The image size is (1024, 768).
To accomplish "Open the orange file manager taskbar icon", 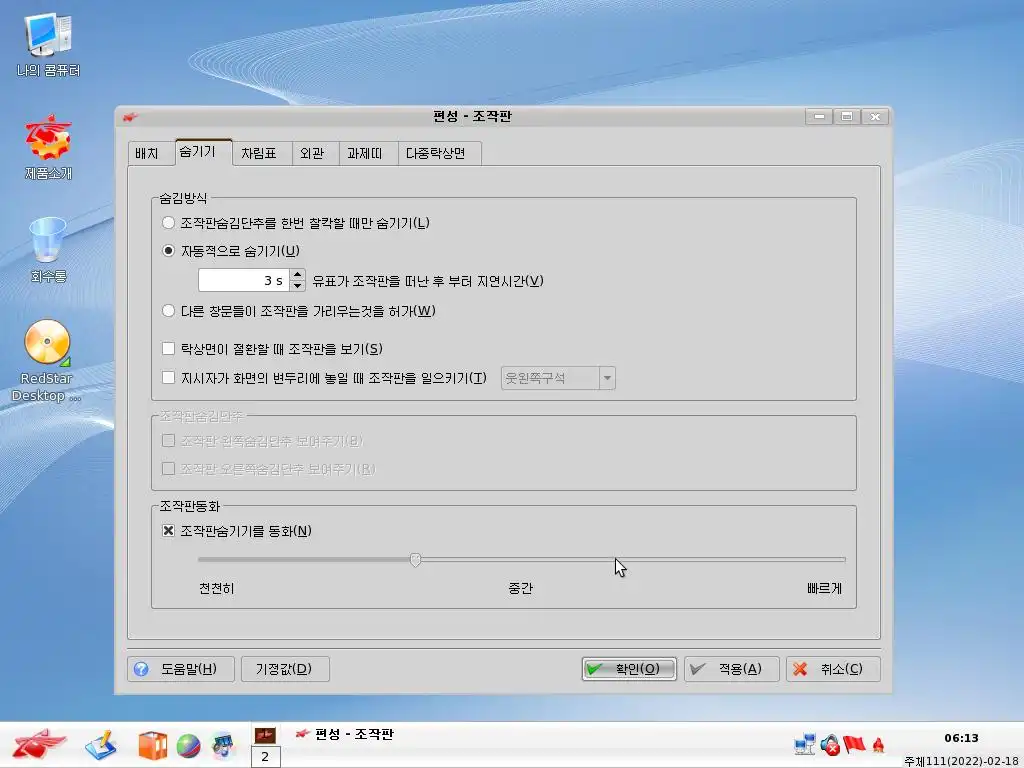I will coord(152,745).
